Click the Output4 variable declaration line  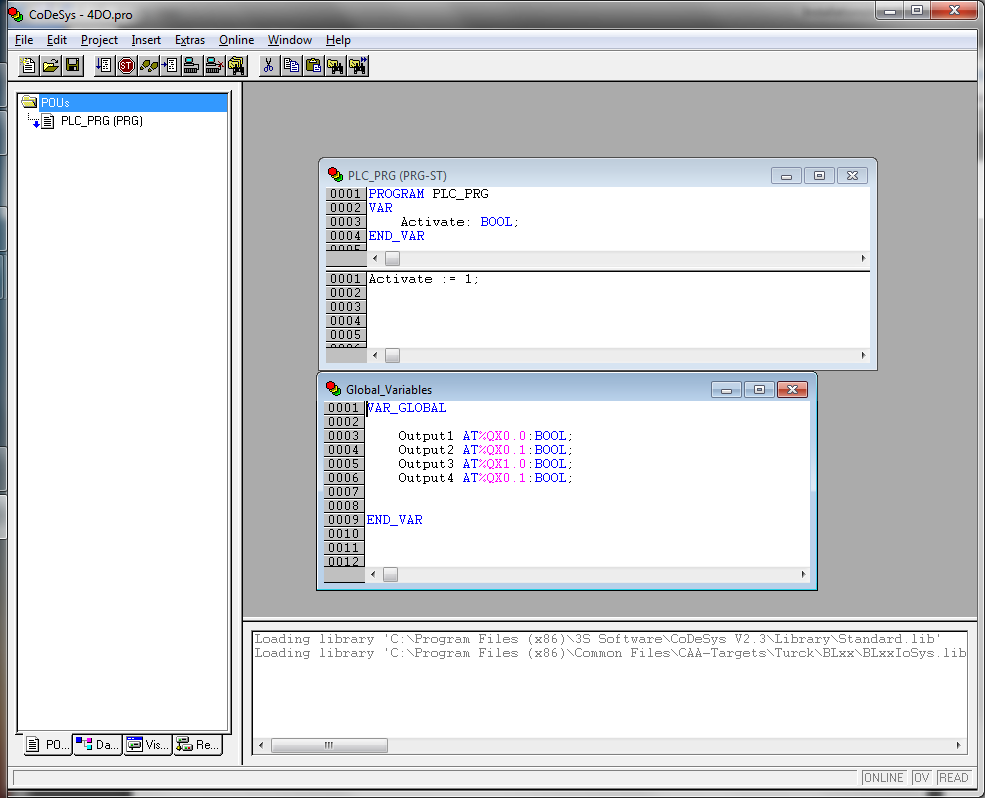coord(486,478)
